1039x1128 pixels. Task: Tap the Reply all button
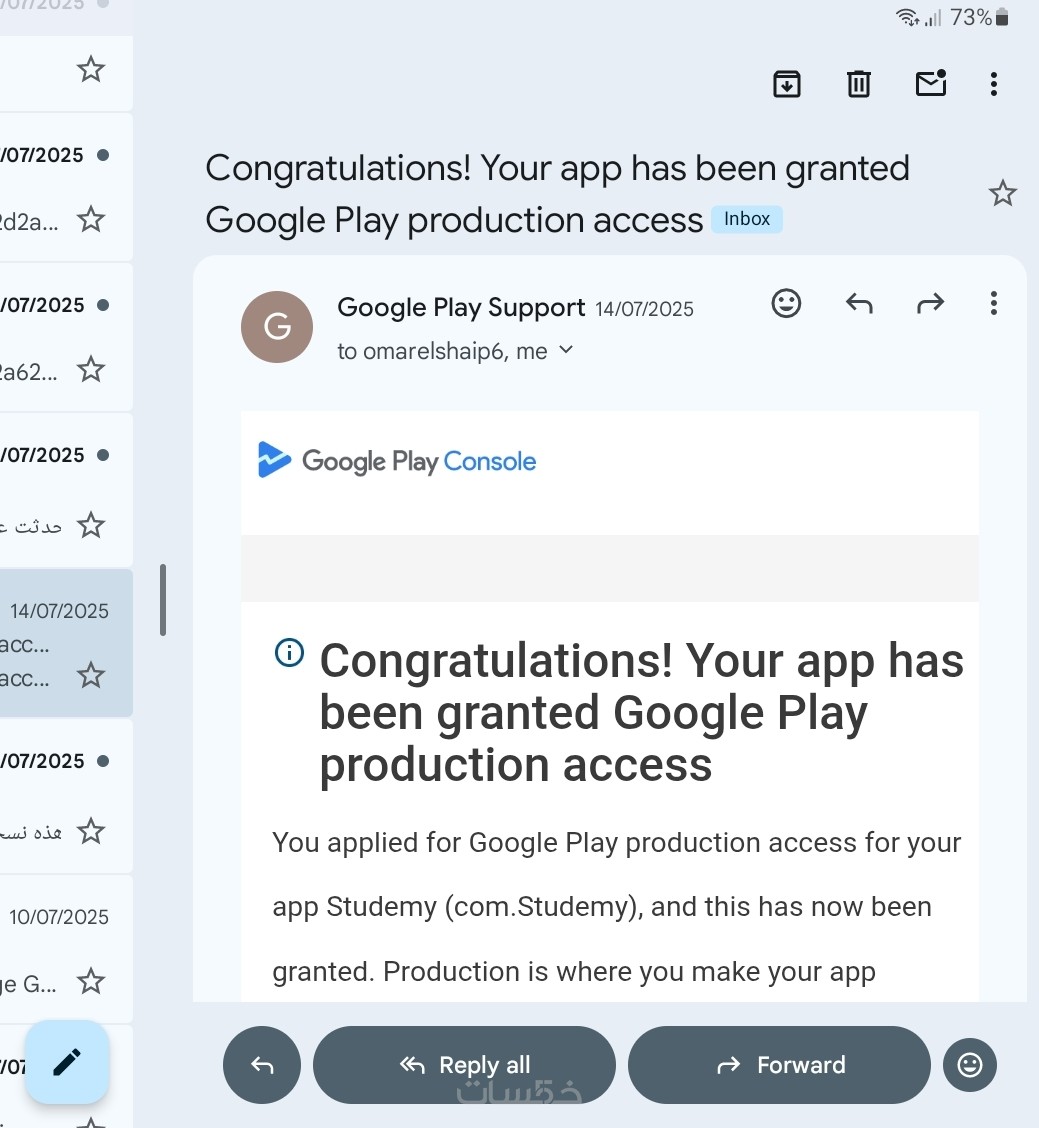pyautogui.click(x=464, y=1065)
